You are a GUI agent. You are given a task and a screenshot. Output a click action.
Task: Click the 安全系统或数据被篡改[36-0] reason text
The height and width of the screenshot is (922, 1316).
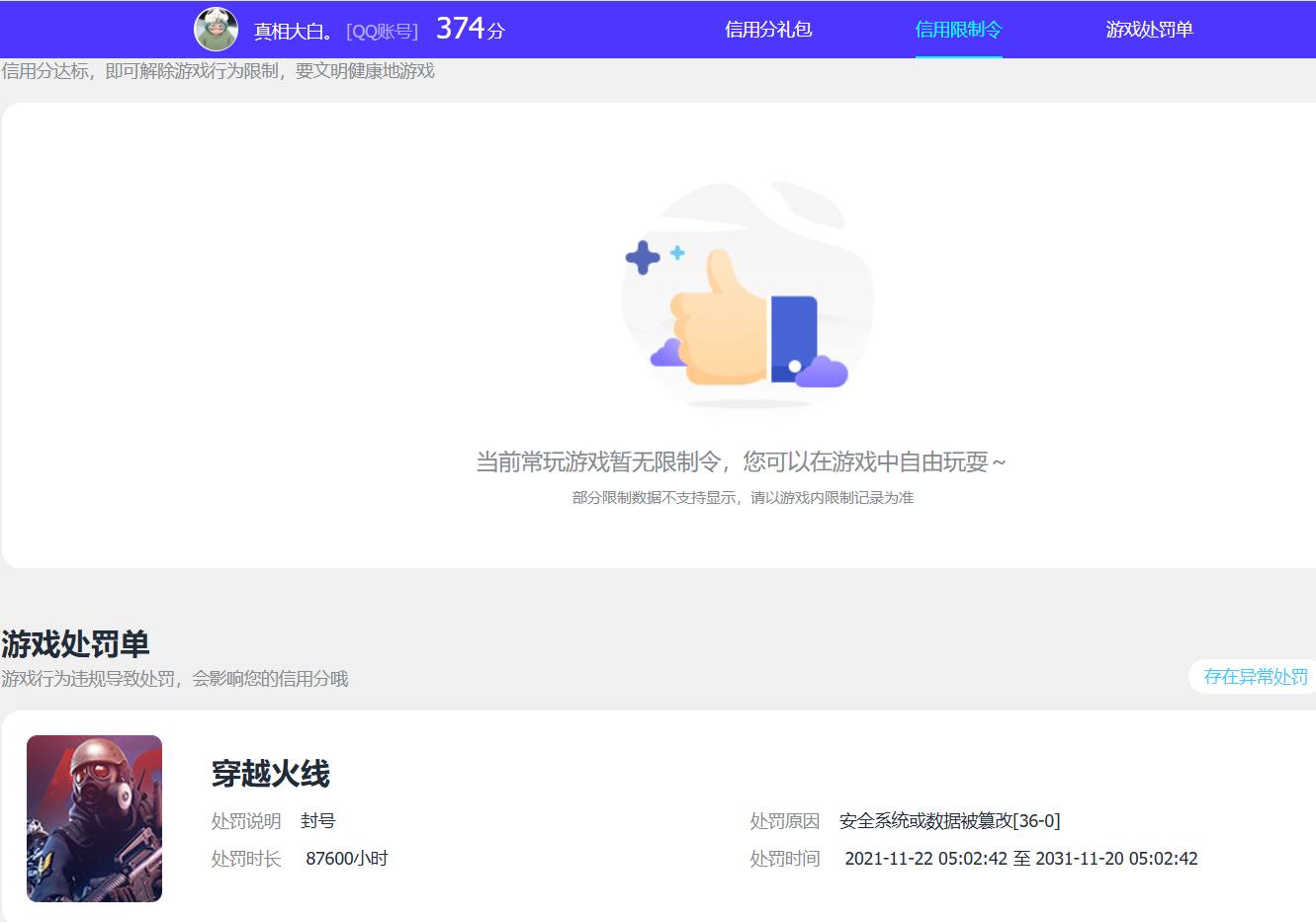point(949,820)
